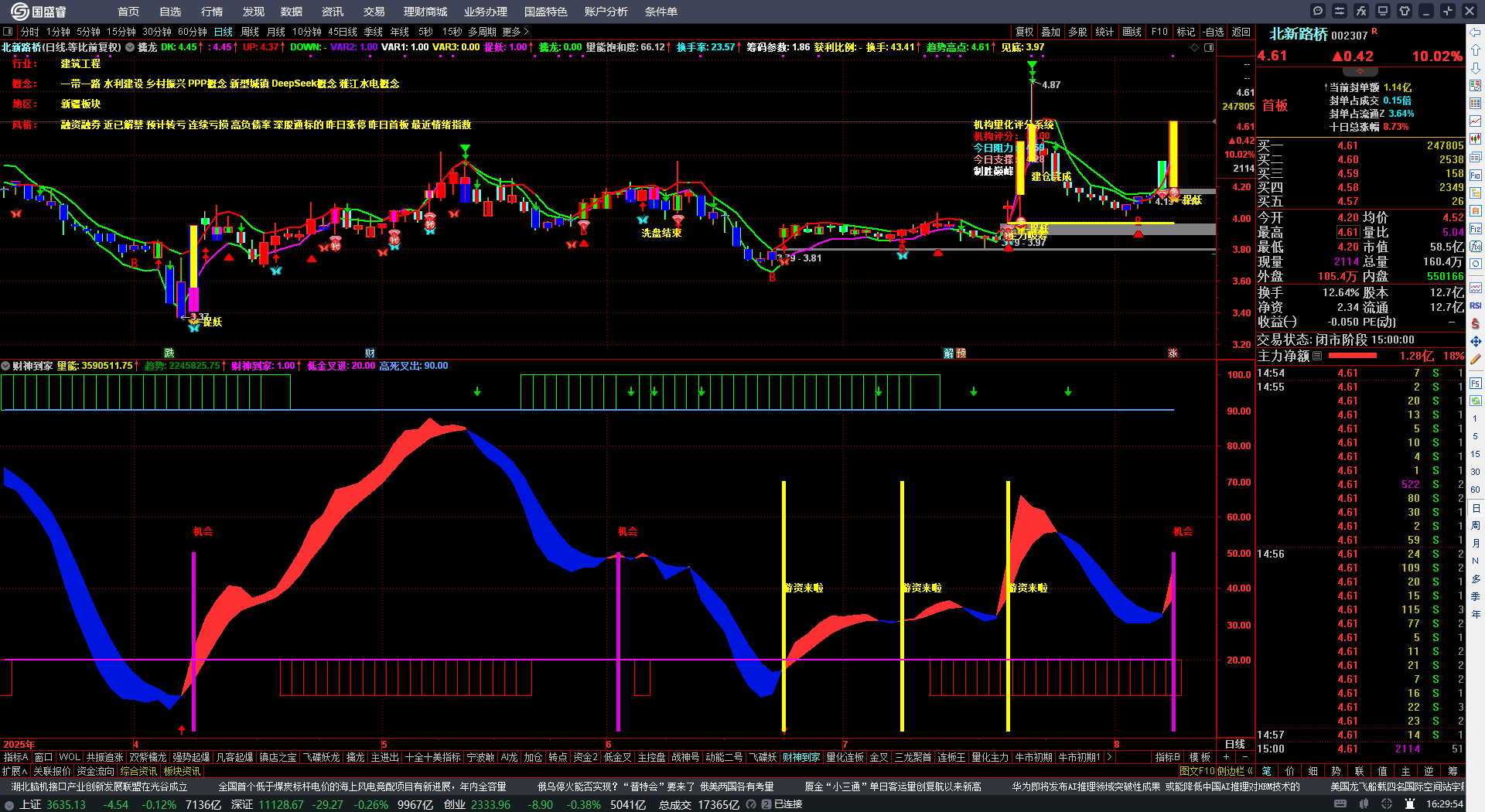Select the 资金流向 tab
1485x812 pixels.
click(96, 771)
